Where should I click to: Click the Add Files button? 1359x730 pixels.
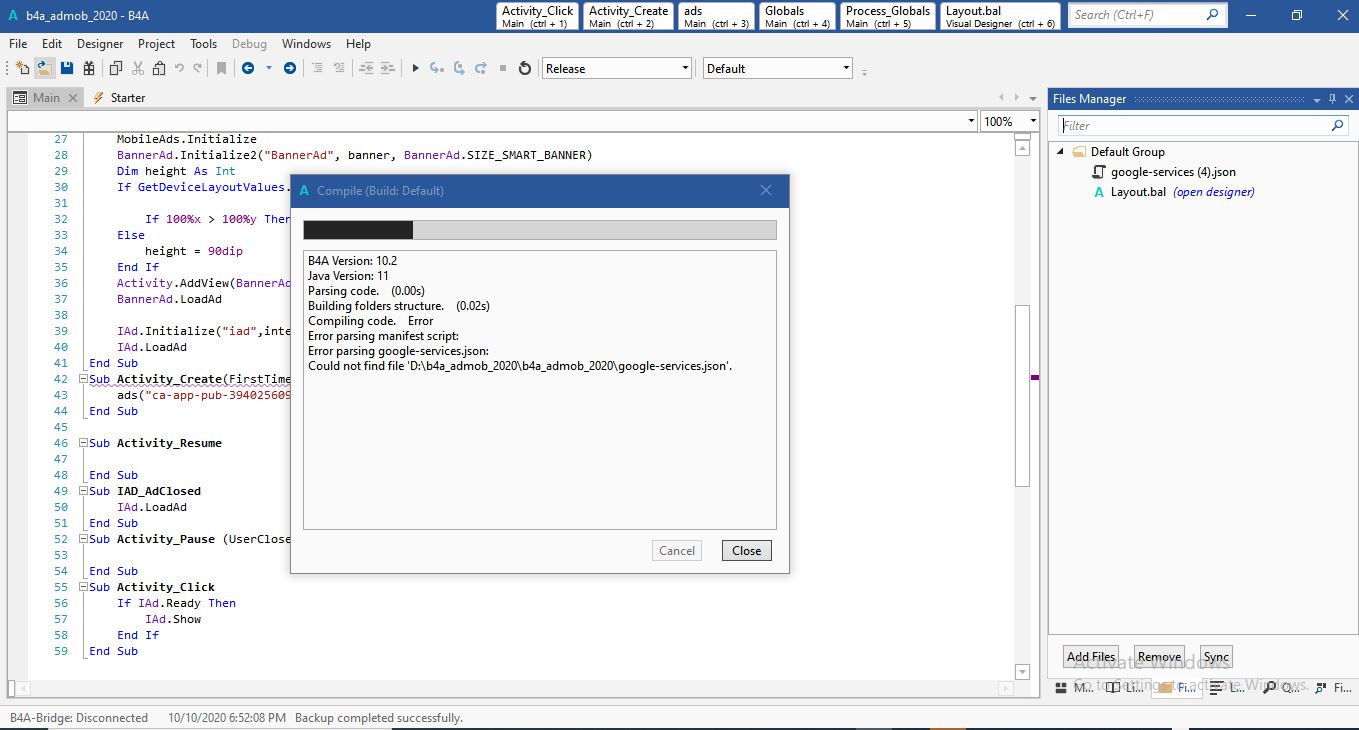[x=1091, y=657]
